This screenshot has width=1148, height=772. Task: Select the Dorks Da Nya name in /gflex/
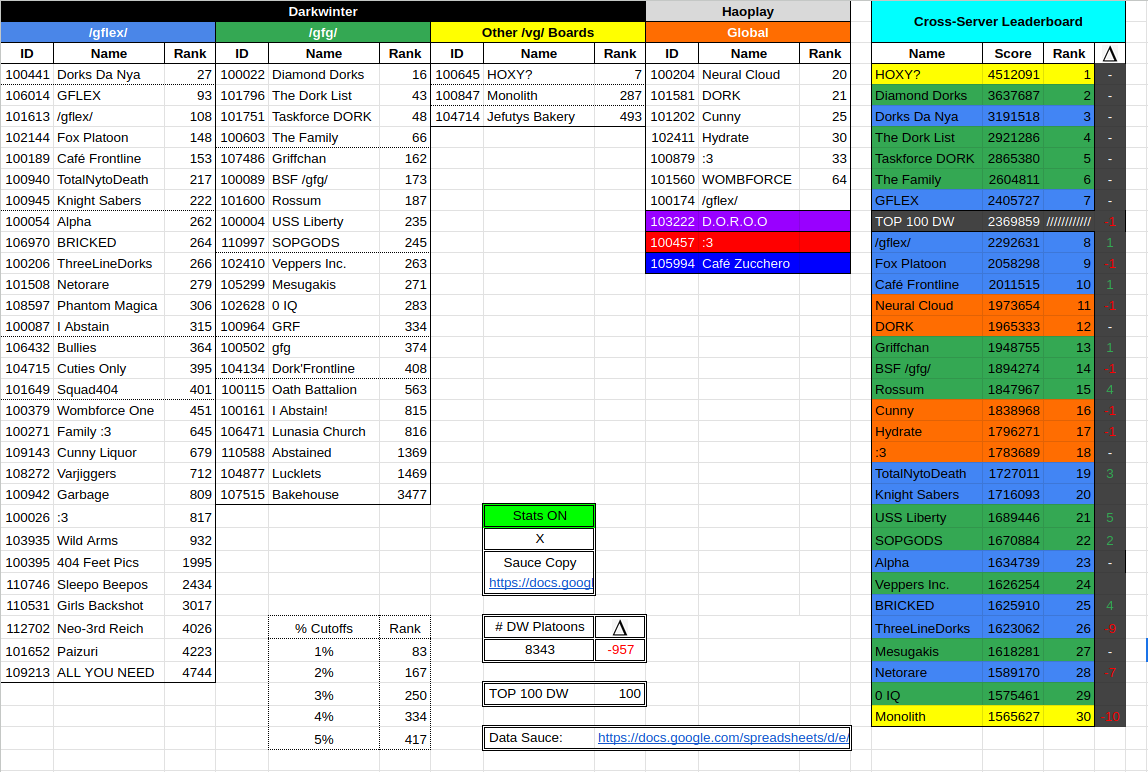109,75
